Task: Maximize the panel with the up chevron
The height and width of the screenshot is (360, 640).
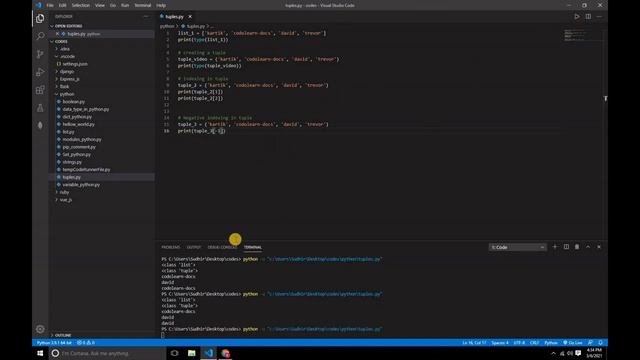Action: [x=588, y=247]
